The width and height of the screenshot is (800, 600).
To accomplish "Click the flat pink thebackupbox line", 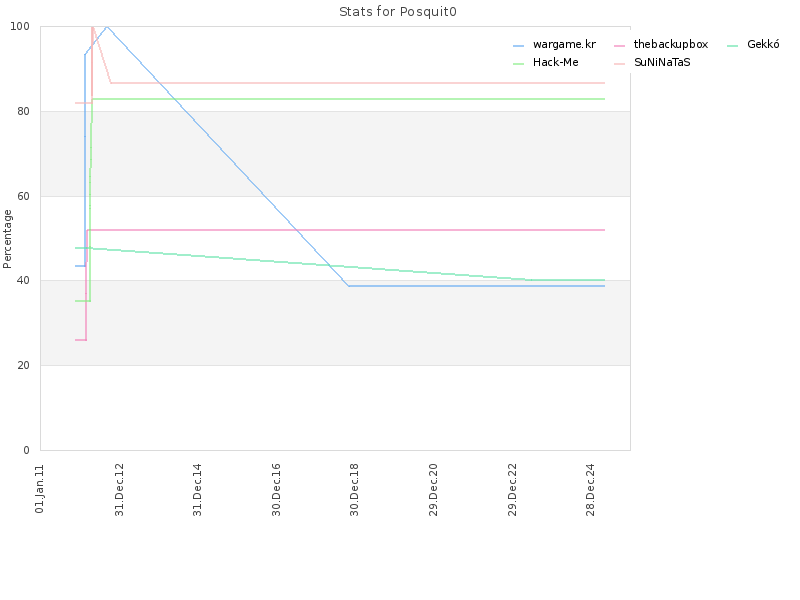I will pos(345,230).
